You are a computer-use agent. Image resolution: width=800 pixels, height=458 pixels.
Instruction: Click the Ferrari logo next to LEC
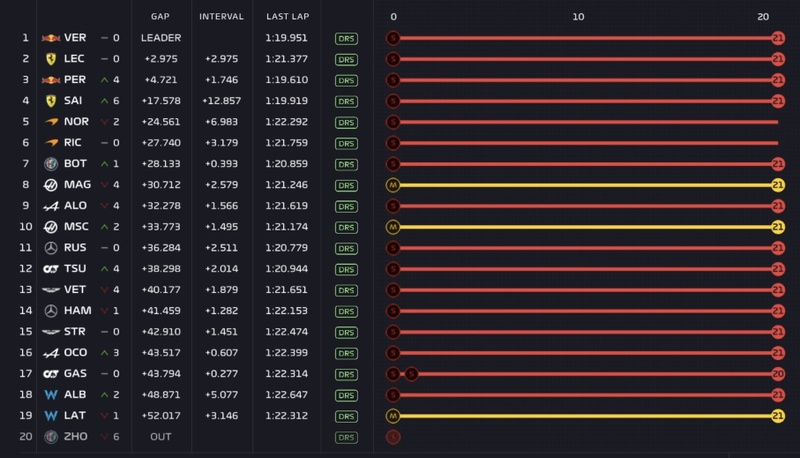[51, 59]
